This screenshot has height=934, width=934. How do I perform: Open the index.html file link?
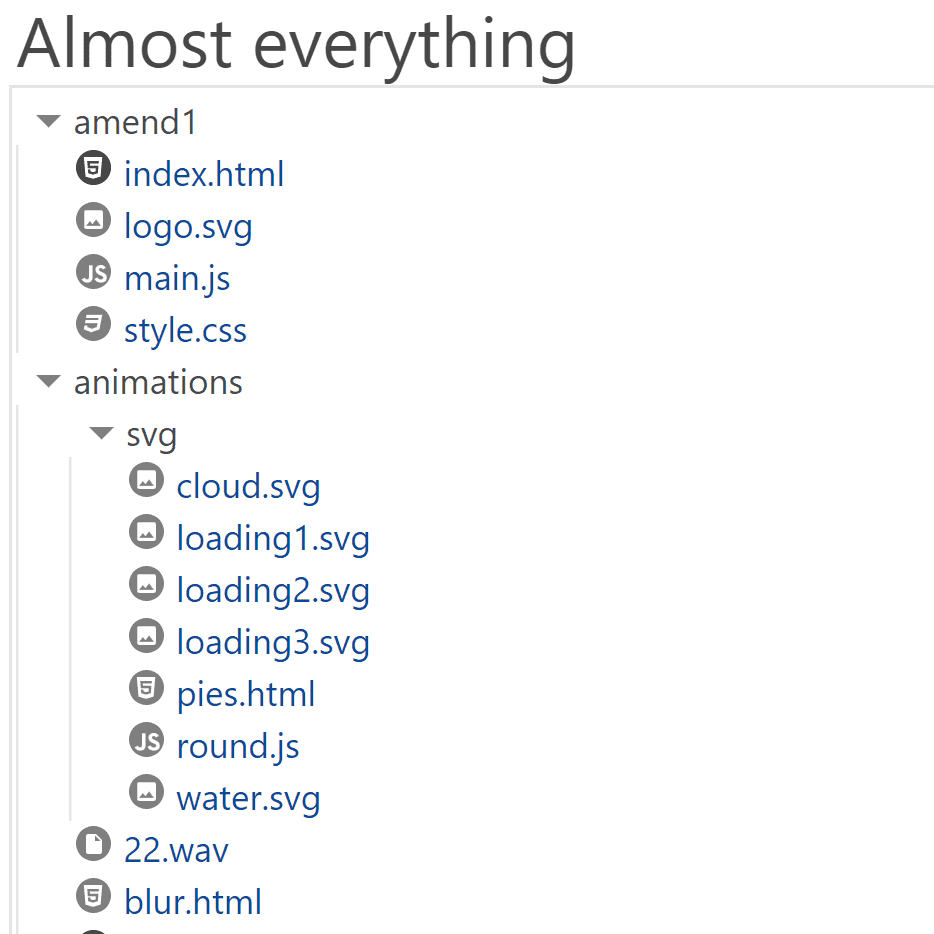coord(204,174)
